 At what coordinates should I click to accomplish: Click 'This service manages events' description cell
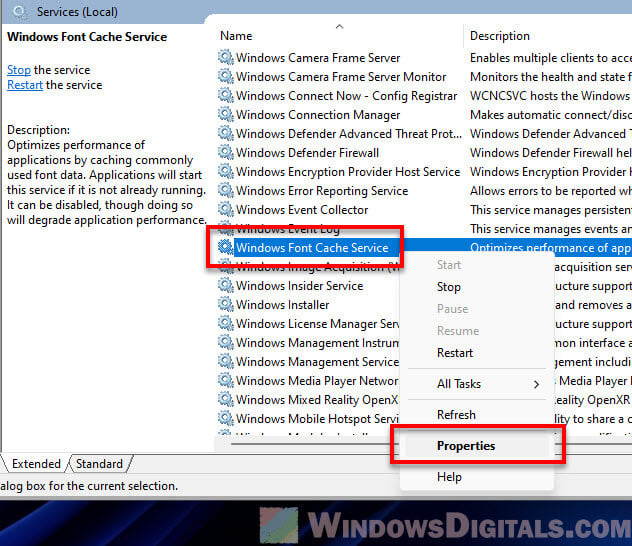551,228
